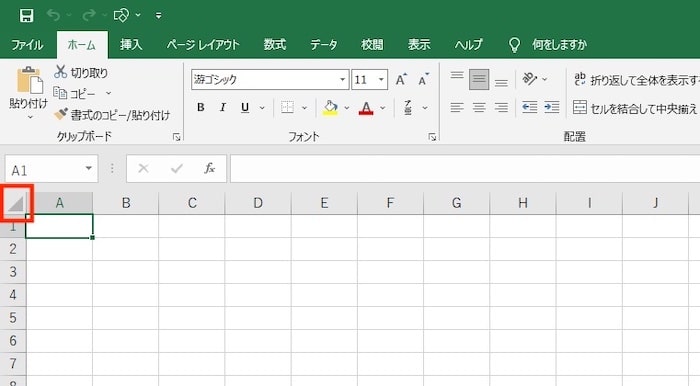The height and width of the screenshot is (386, 700).
Task: Open the Customize Quick Access Toolbar arrow
Action: coord(158,16)
